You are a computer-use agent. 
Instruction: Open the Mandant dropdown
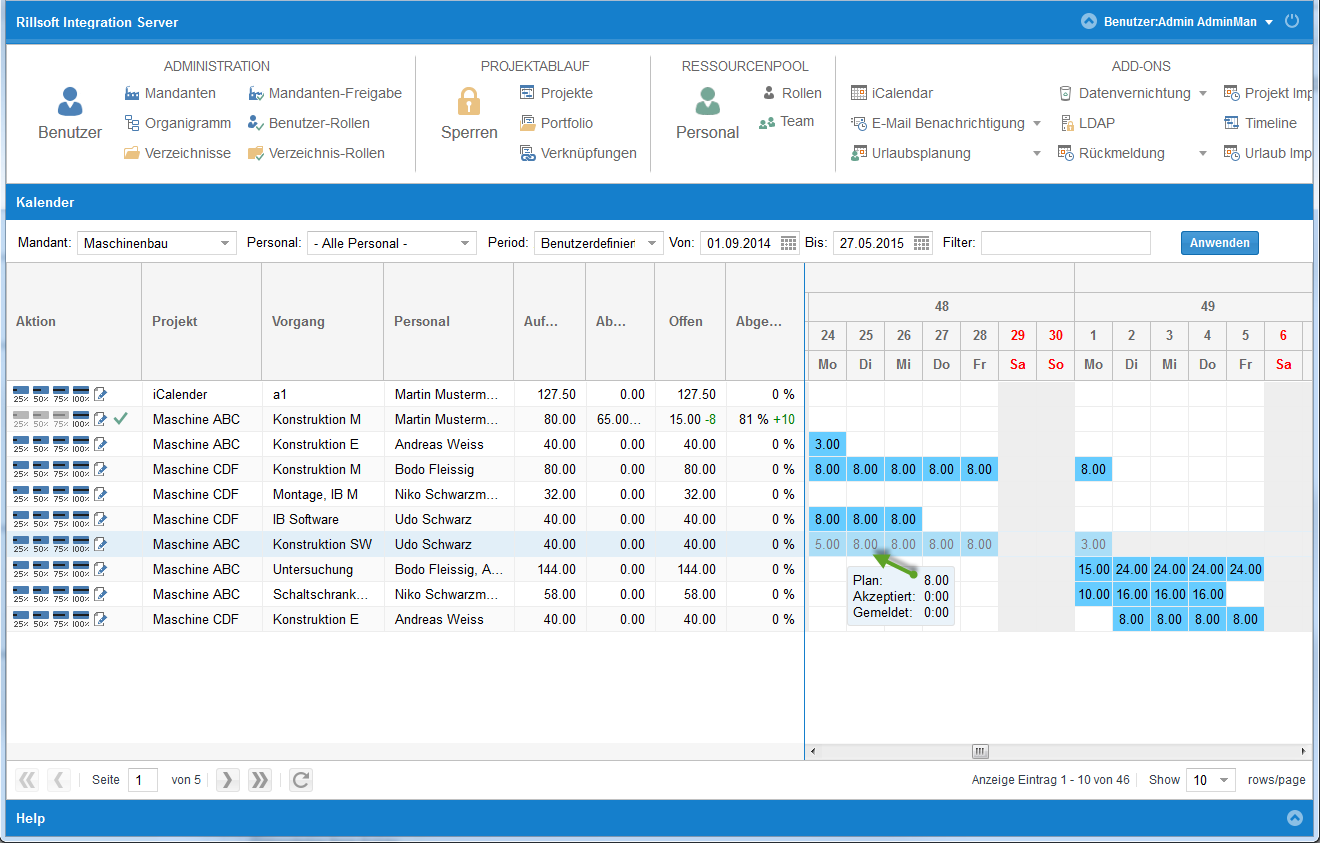pos(156,243)
